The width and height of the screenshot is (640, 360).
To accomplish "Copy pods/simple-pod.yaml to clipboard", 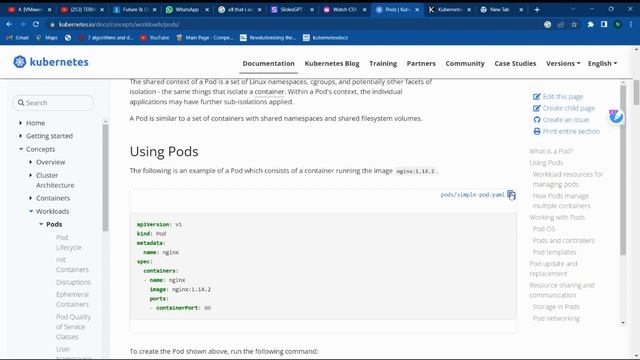I will pos(511,195).
